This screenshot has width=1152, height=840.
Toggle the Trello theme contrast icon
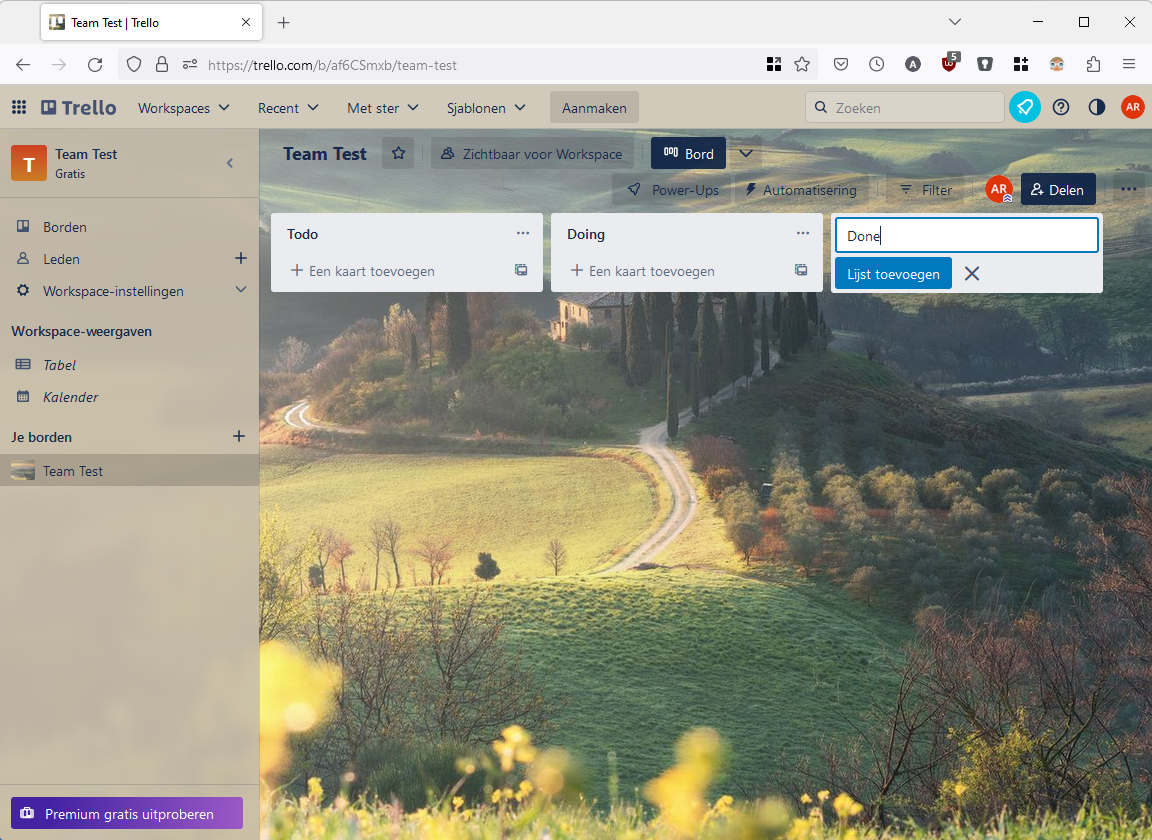[x=1097, y=108]
